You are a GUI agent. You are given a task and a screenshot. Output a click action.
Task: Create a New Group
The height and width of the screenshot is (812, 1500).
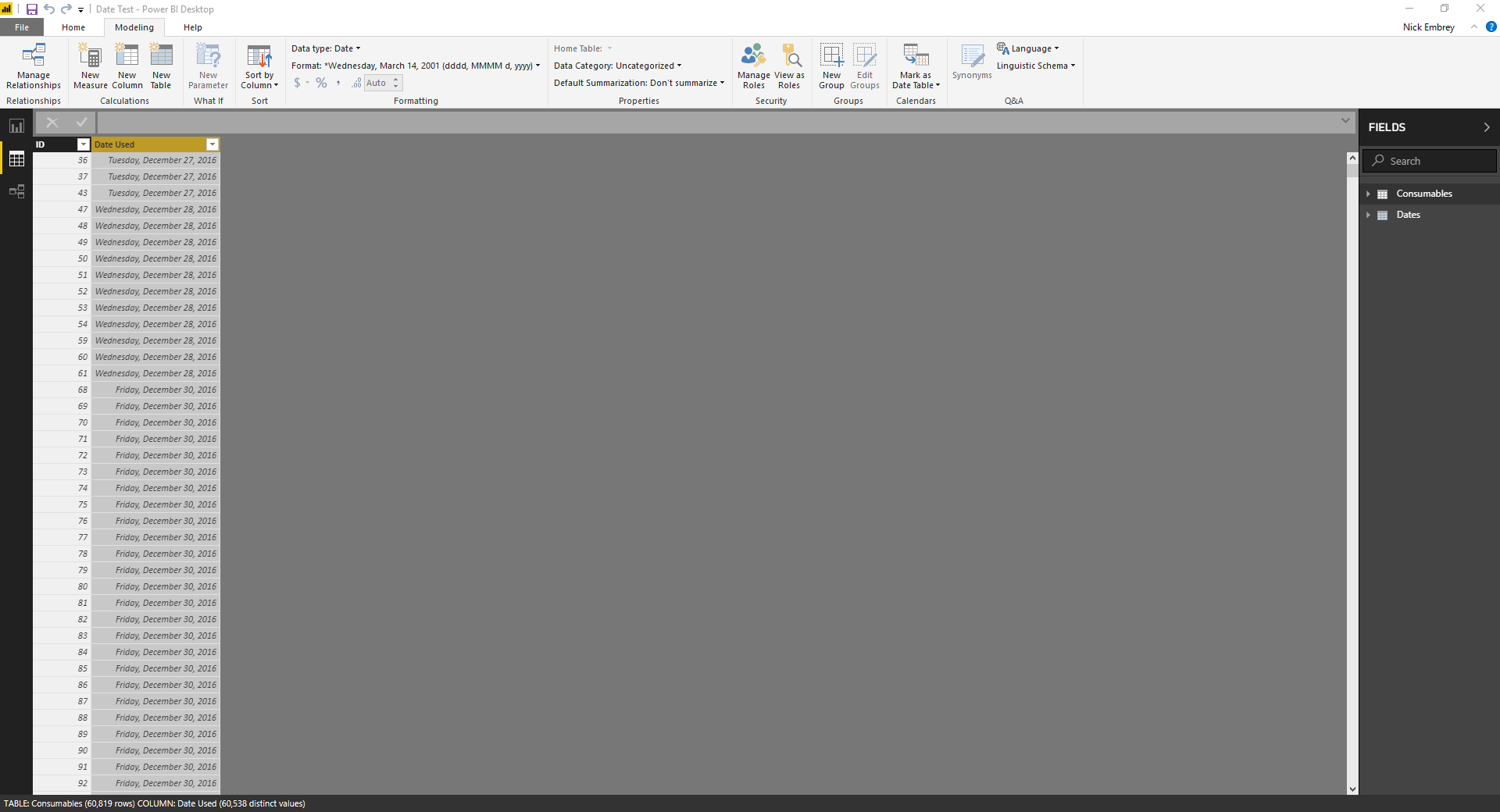click(831, 66)
